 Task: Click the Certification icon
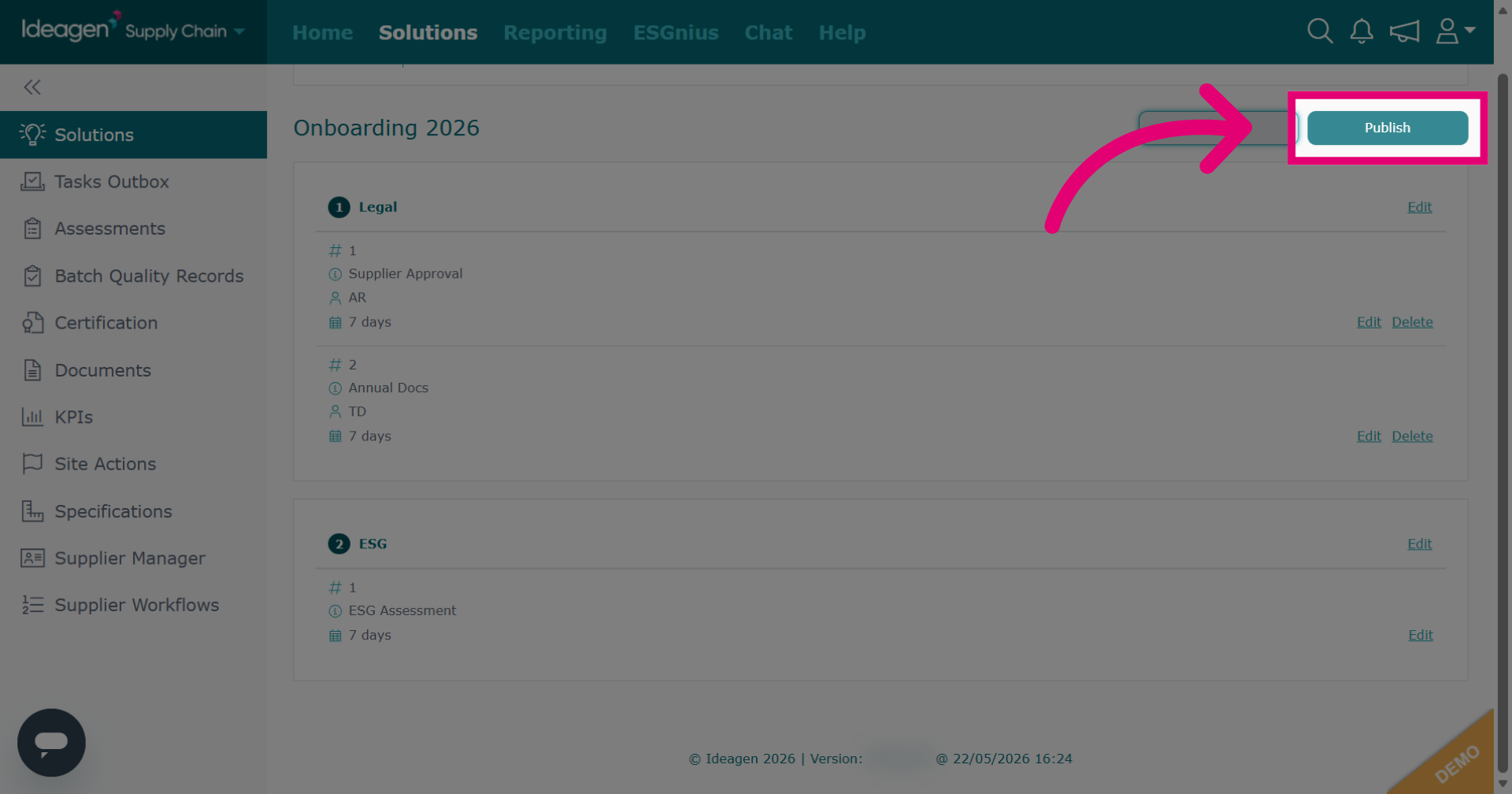coord(32,323)
